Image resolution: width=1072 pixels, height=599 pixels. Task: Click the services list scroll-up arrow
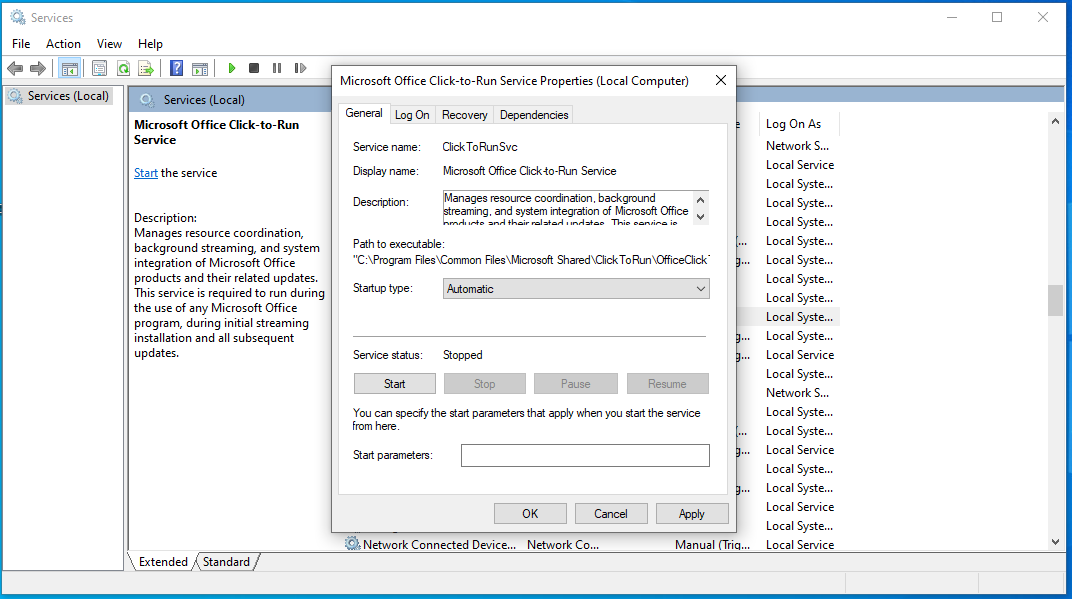coord(1056,122)
